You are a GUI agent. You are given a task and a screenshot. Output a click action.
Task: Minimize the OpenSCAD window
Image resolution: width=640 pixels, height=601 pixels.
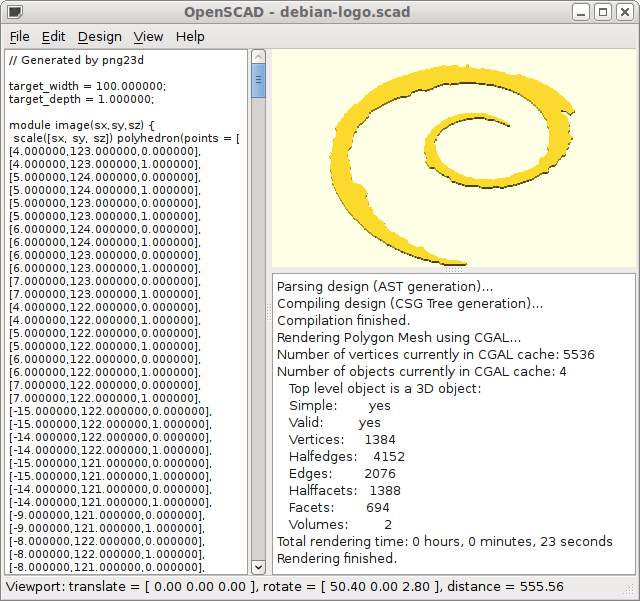pyautogui.click(x=581, y=12)
